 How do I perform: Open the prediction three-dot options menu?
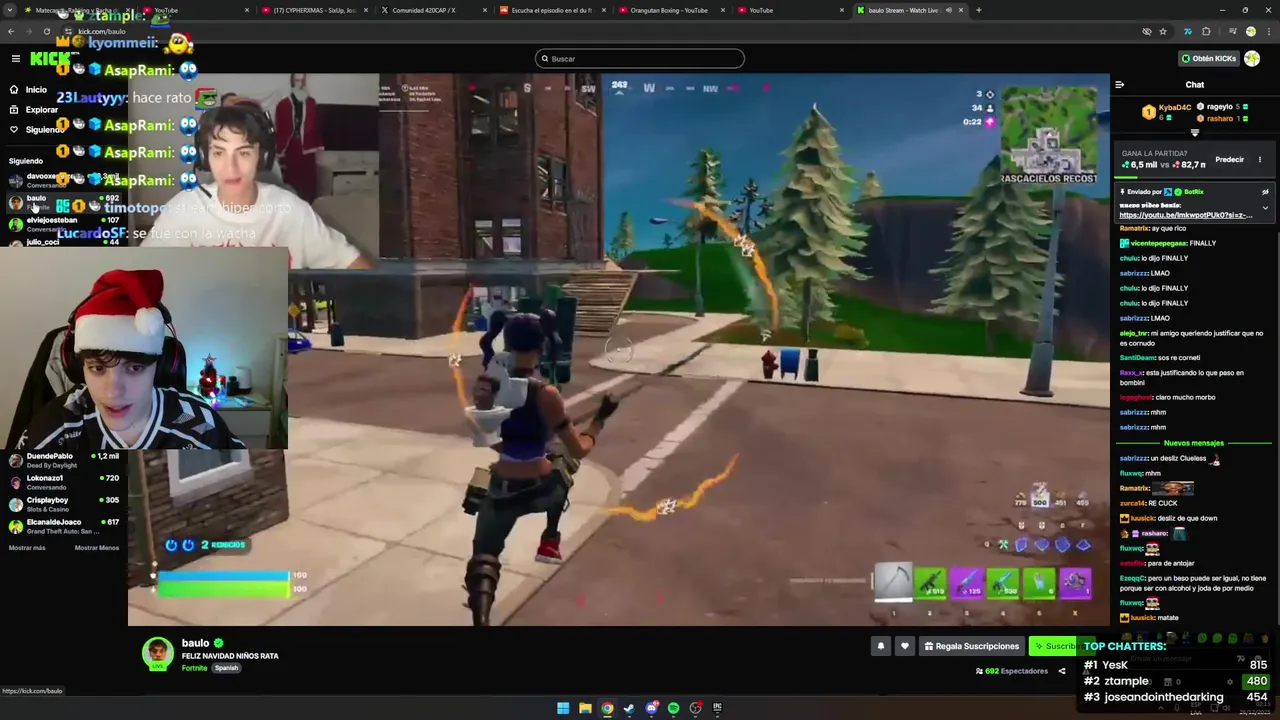[1260, 160]
